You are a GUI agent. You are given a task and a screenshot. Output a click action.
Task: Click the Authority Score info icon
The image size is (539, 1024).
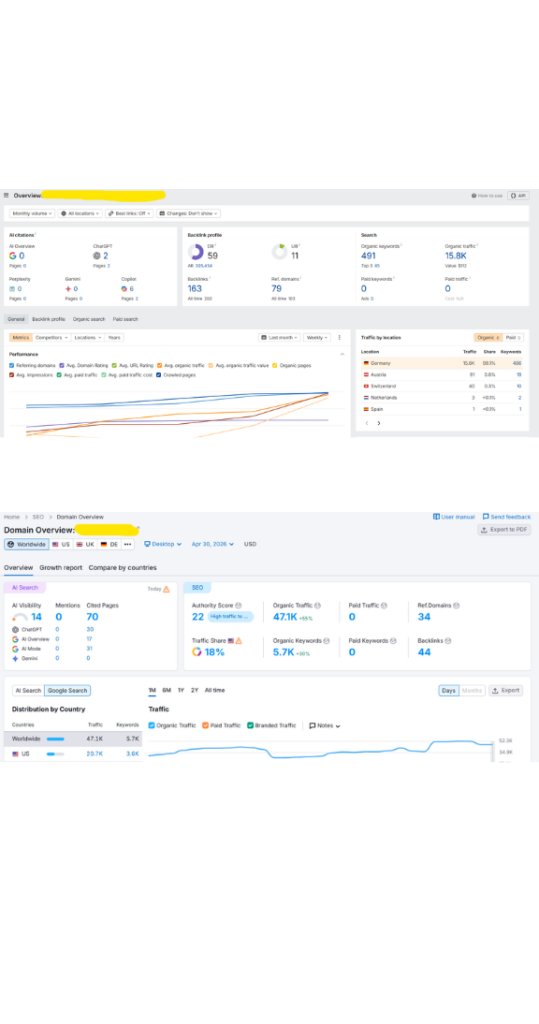point(238,606)
